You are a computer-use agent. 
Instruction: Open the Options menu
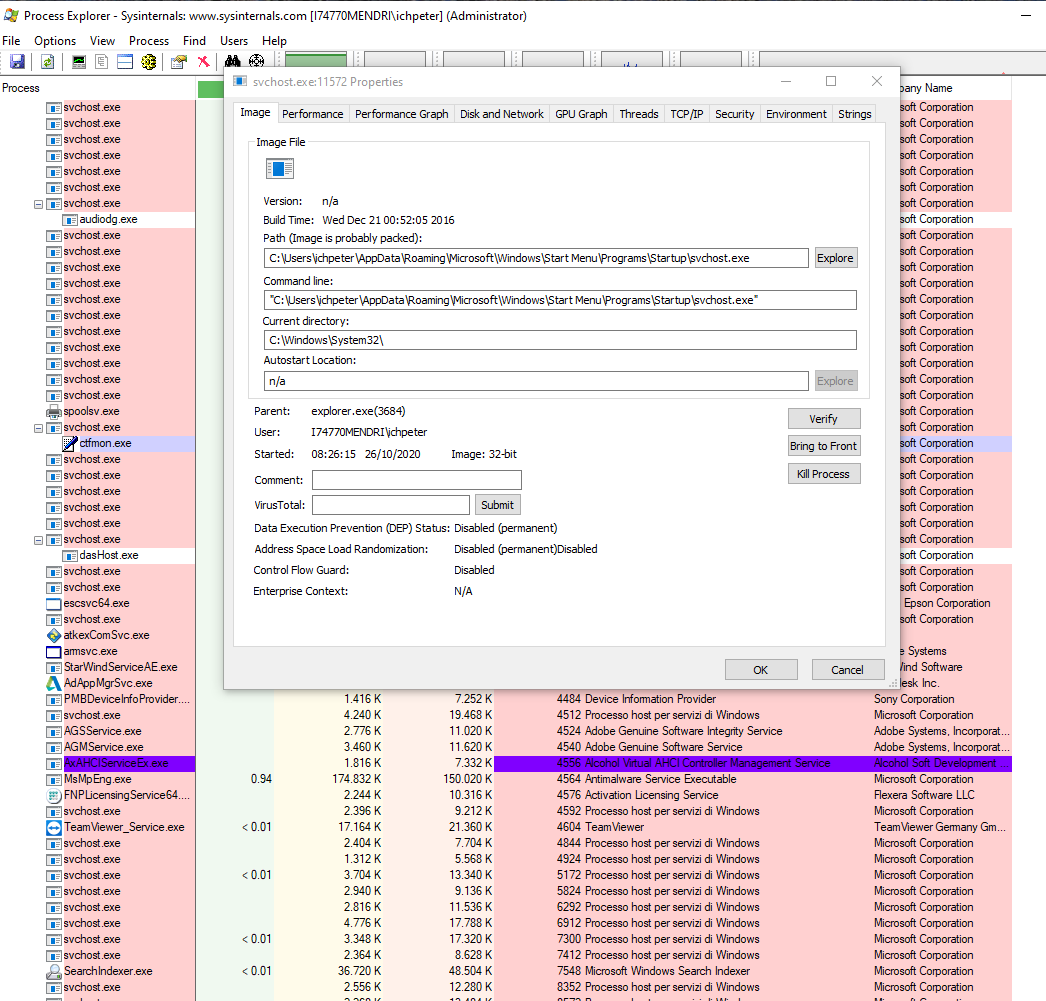click(x=55, y=41)
